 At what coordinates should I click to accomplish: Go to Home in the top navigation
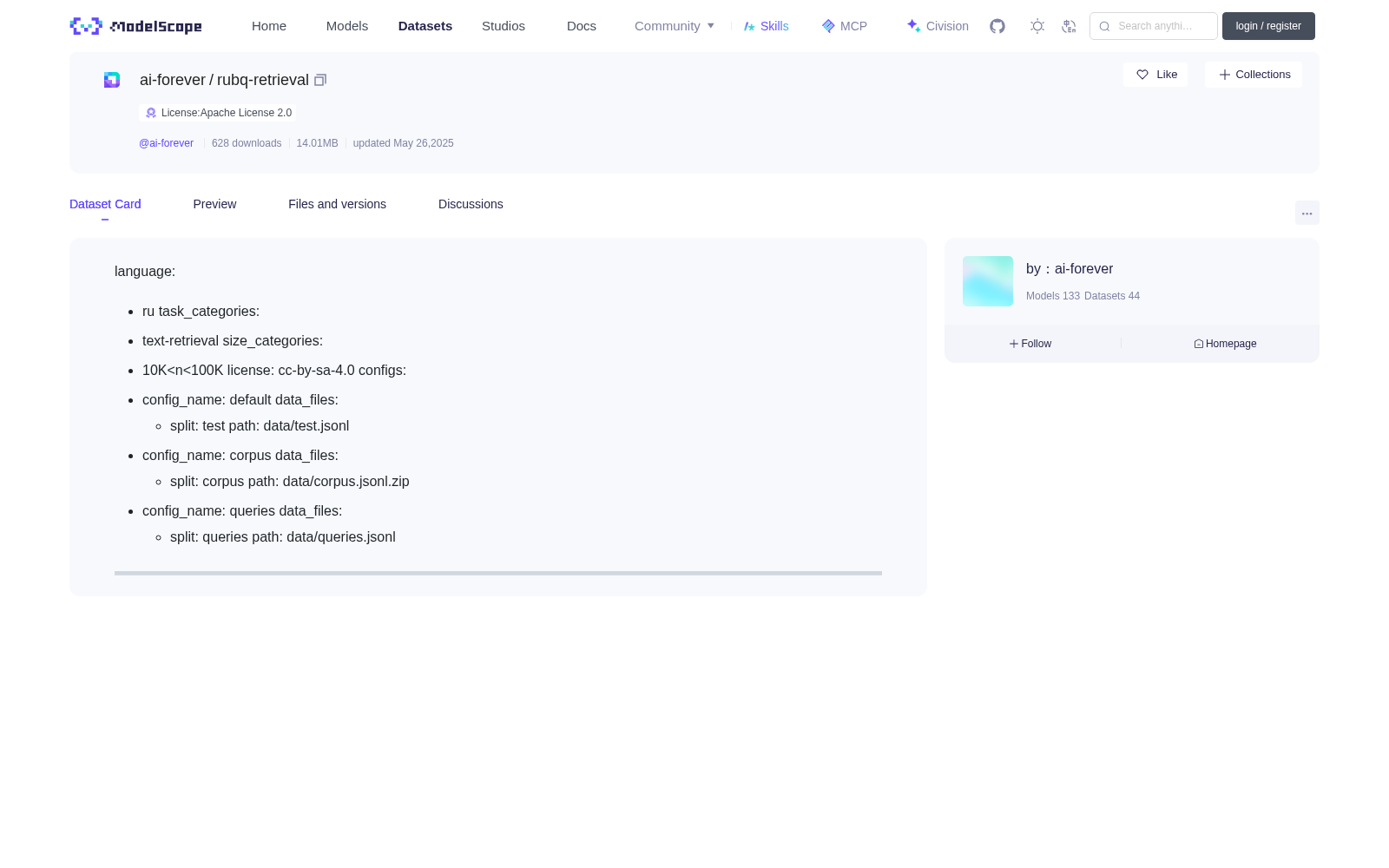click(269, 26)
